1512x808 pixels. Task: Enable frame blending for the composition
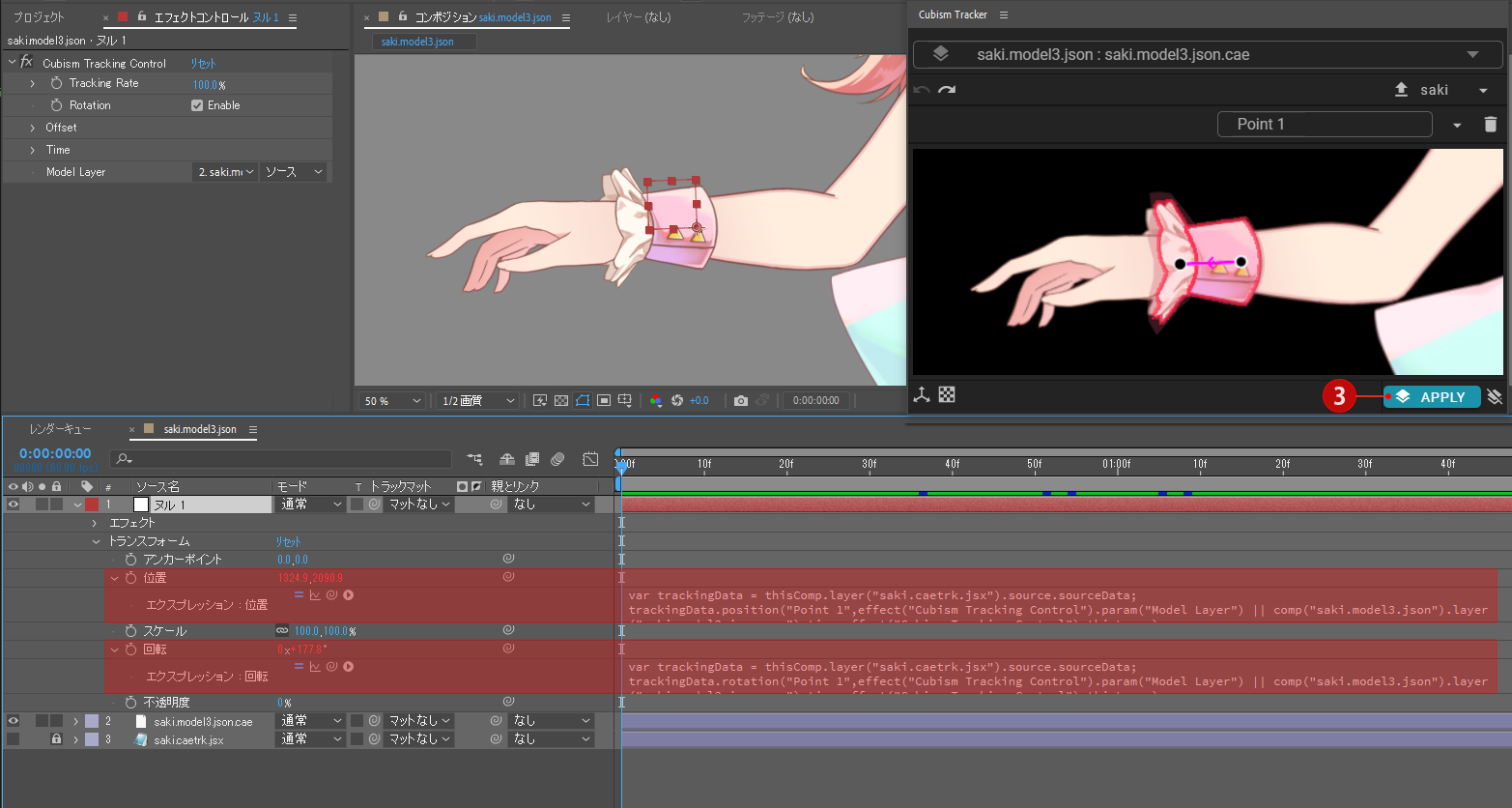pos(531,459)
